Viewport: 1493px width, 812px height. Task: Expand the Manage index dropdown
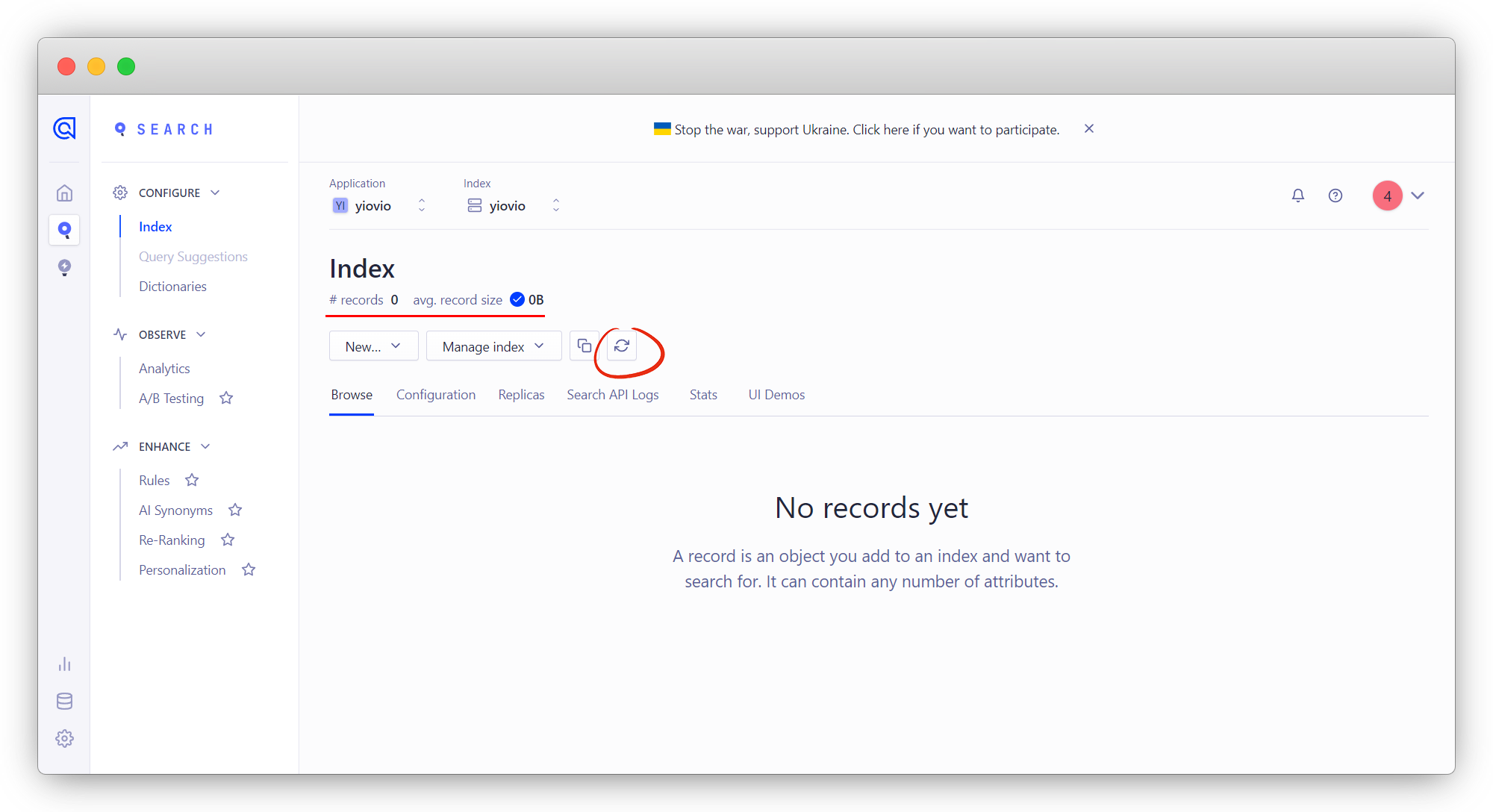pyautogui.click(x=493, y=346)
